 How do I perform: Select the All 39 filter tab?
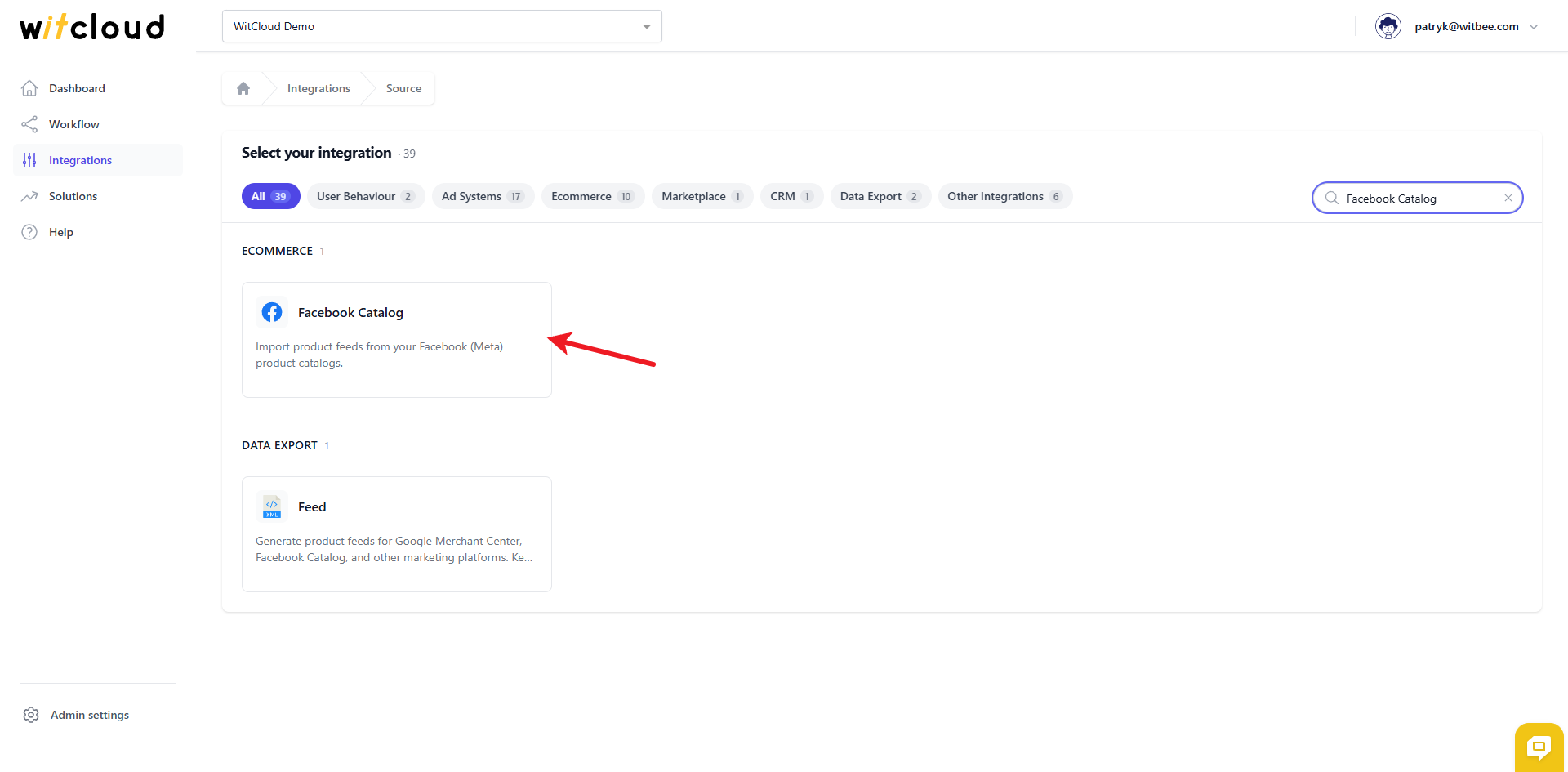pos(271,196)
